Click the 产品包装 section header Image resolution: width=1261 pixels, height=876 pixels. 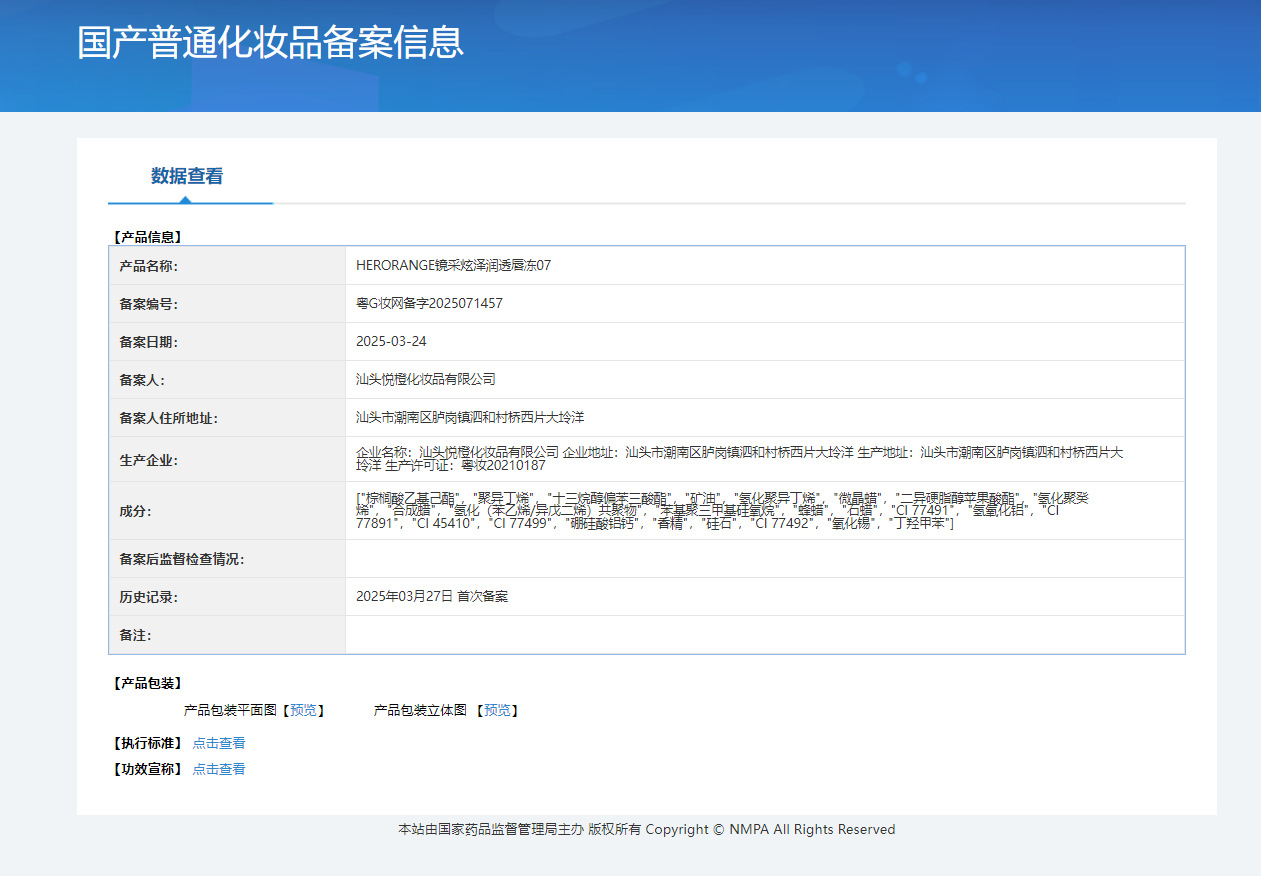147,683
